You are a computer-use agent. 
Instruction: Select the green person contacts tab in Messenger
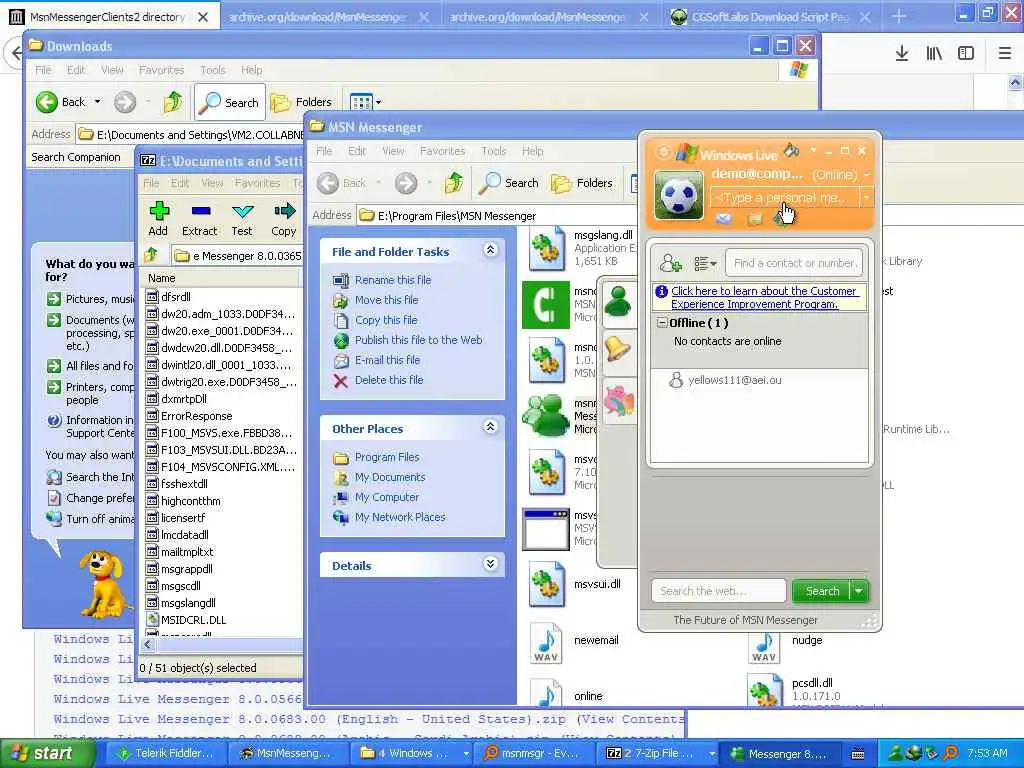tap(618, 303)
